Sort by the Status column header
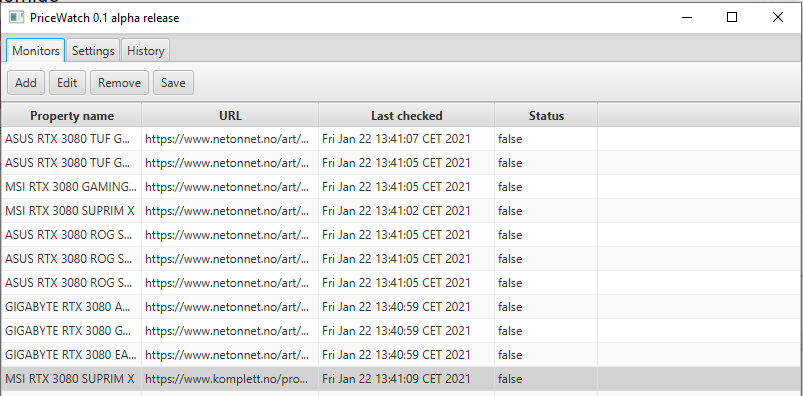 [546, 116]
